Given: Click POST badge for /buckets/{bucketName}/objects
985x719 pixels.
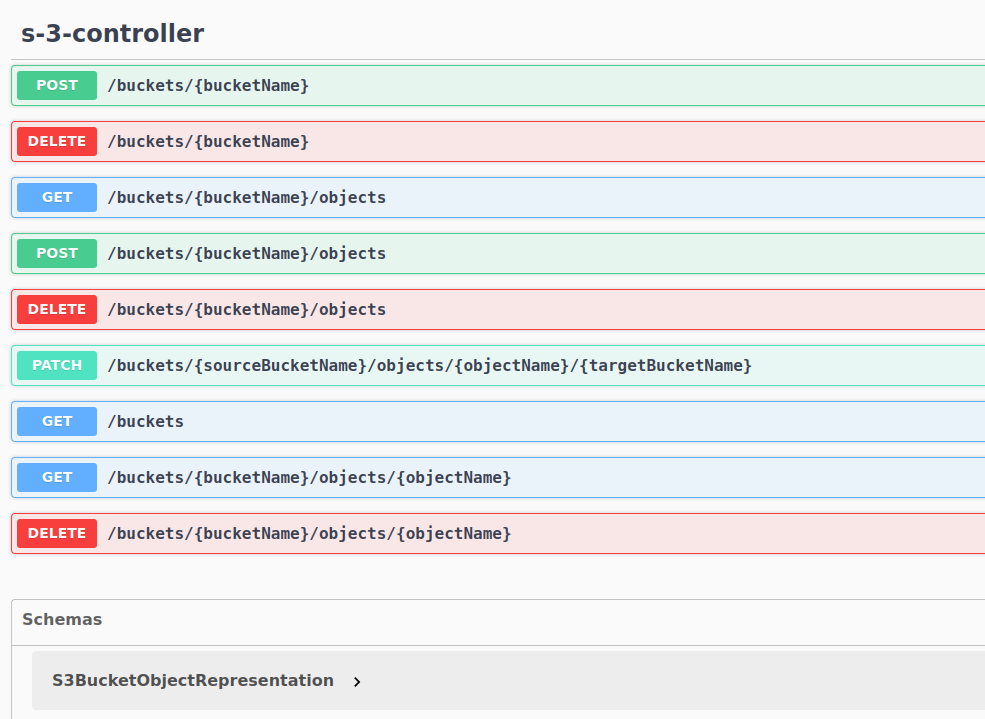Looking at the screenshot, I should coord(57,253).
